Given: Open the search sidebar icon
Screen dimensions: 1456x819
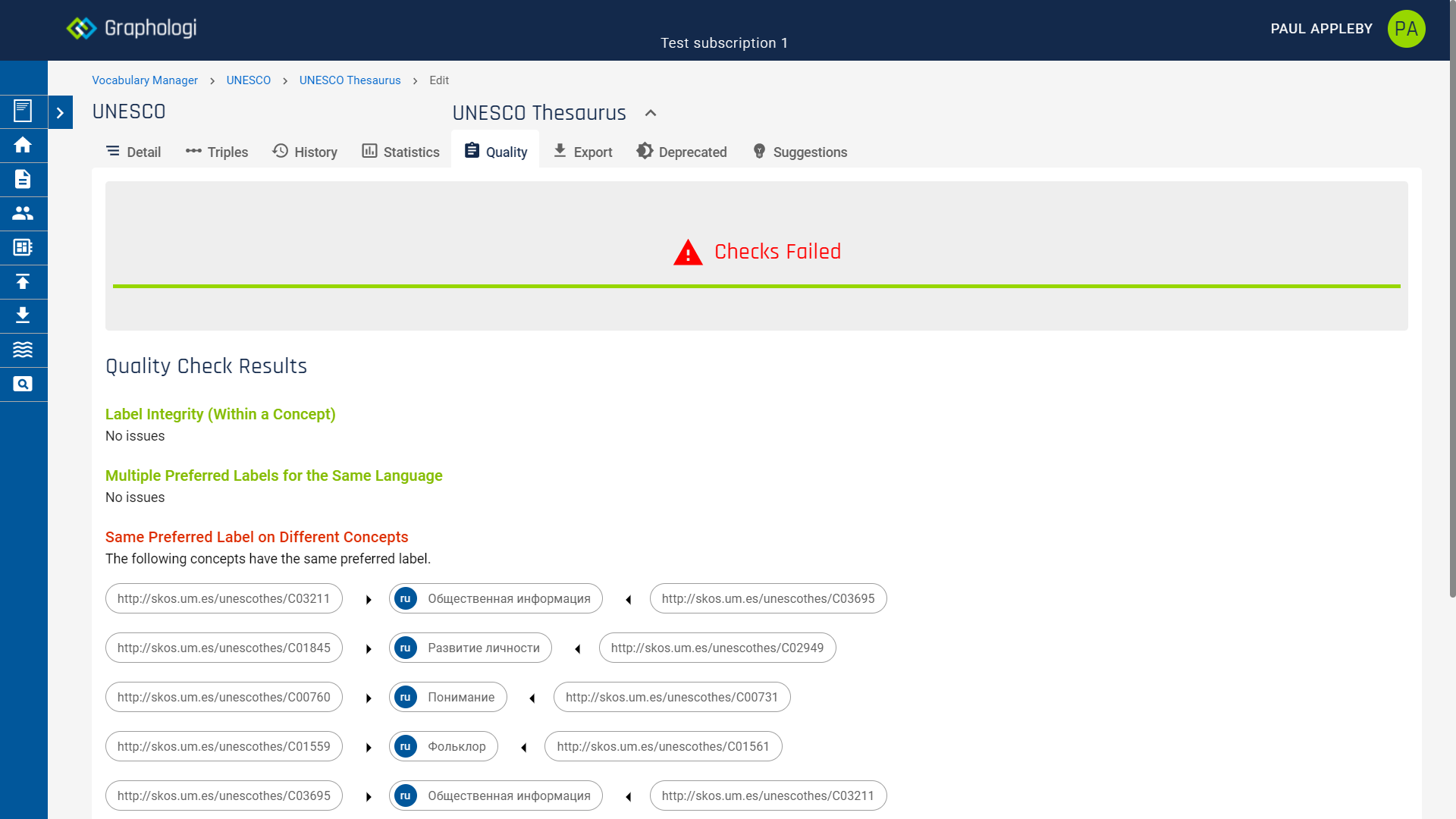Looking at the screenshot, I should (23, 384).
